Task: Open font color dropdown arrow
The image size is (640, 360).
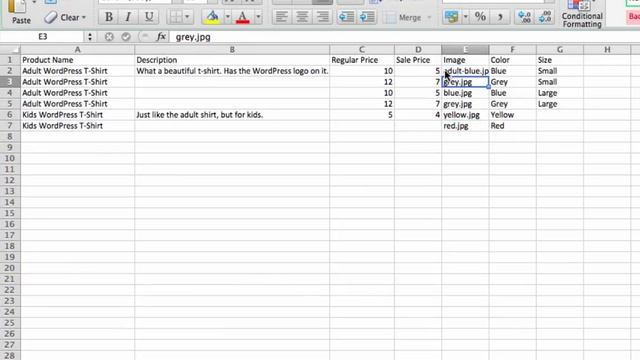Action: tap(258, 17)
